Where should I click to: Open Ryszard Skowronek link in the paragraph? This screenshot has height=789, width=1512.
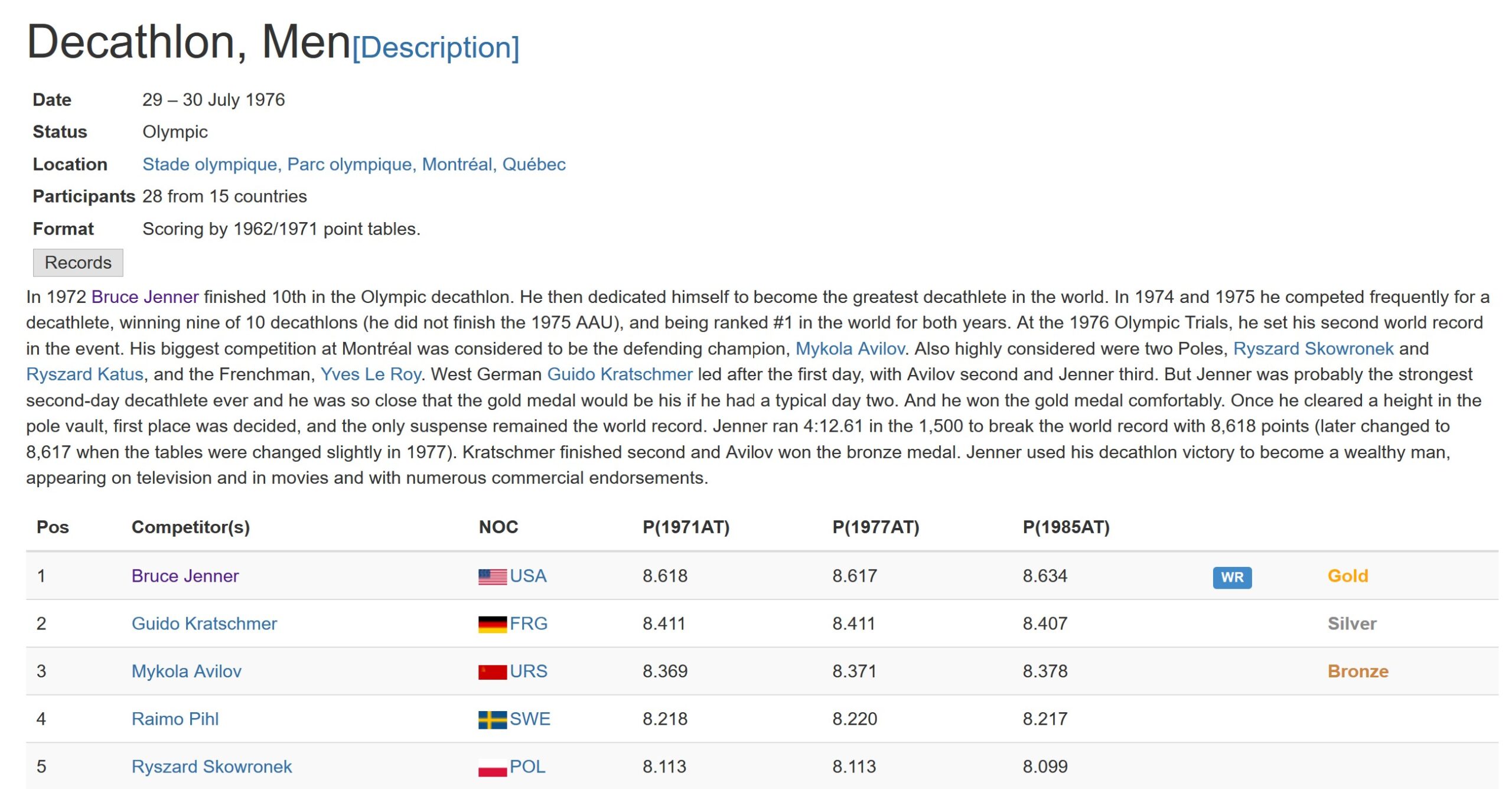(x=1313, y=348)
